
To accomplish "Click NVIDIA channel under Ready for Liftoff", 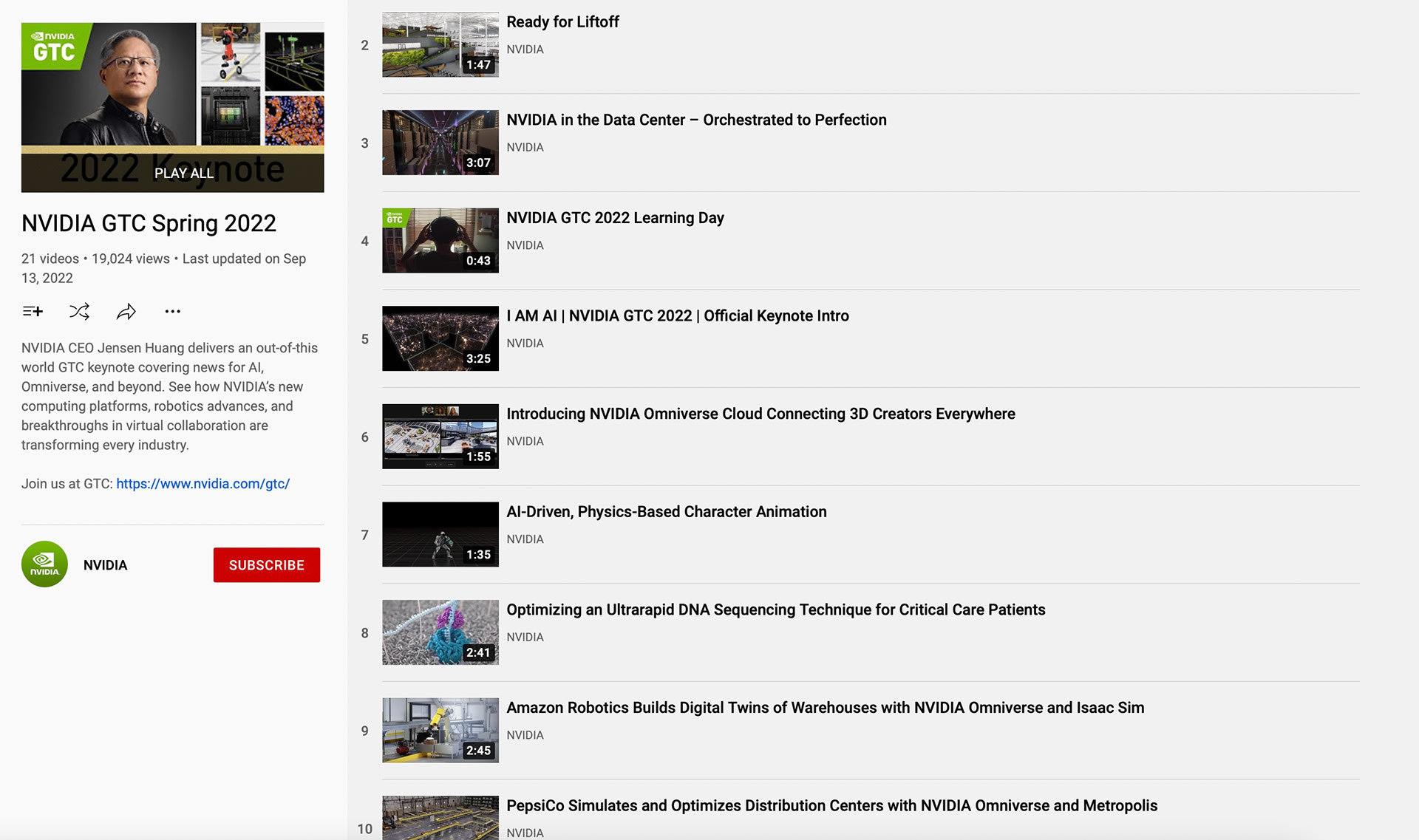I will coord(525,49).
